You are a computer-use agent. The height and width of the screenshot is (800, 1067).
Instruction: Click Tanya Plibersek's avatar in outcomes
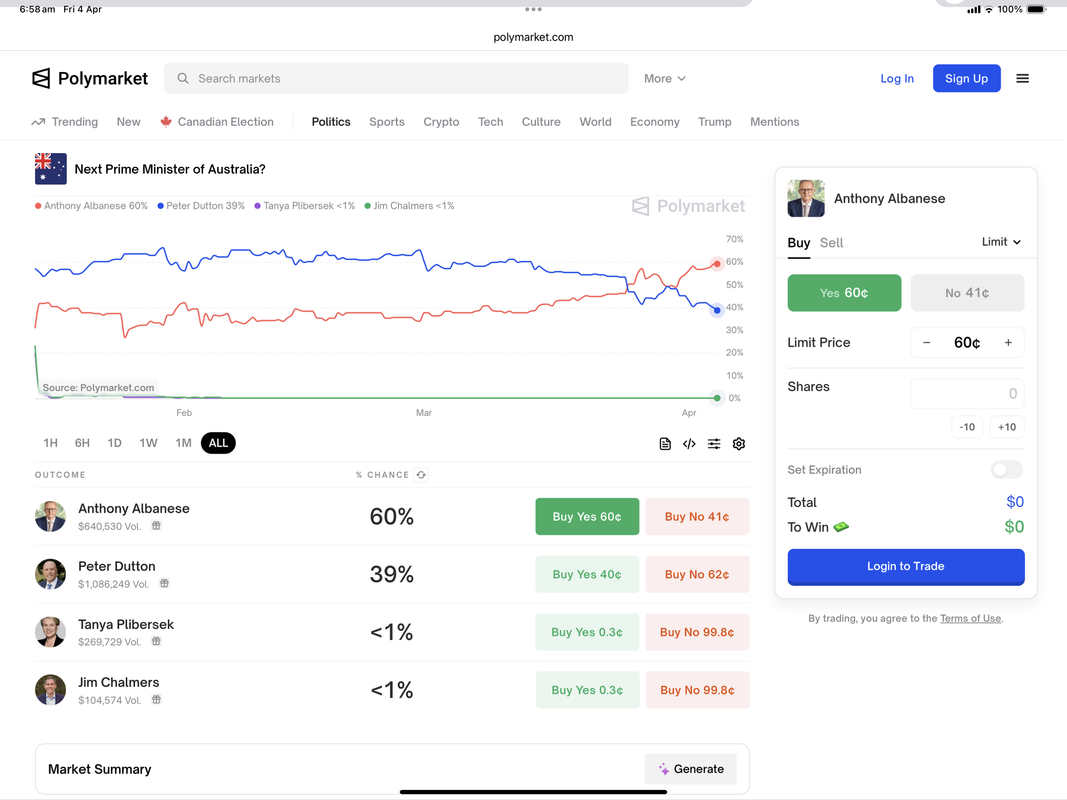50,632
